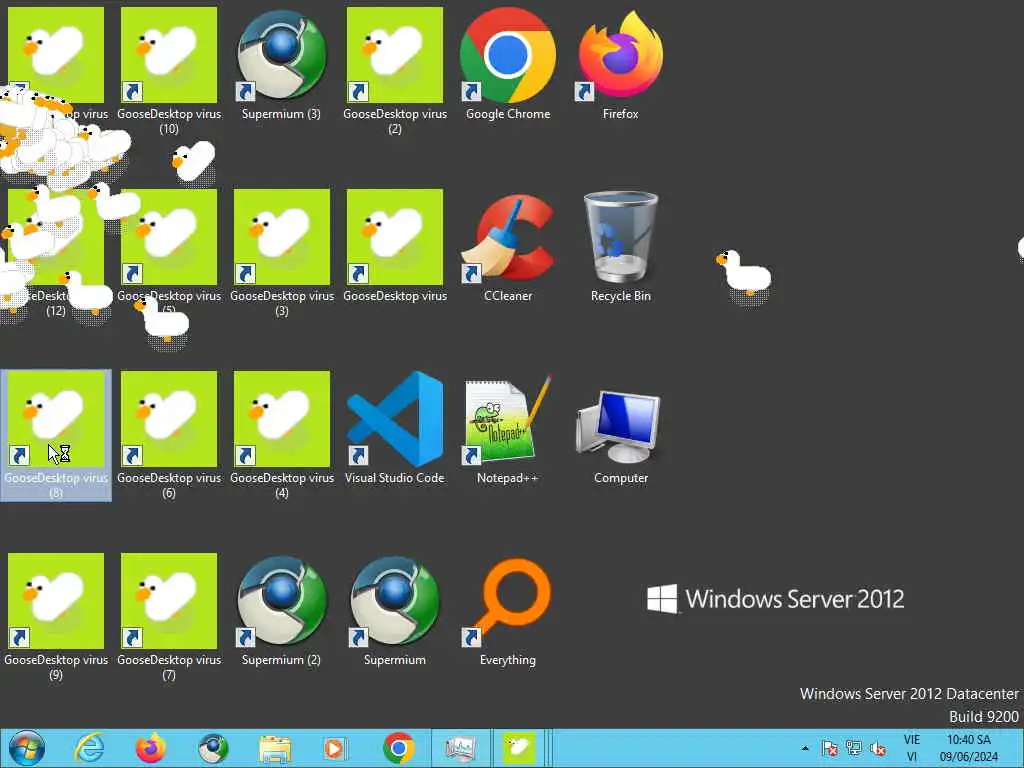
Task: Launch Internet Explorer from the taskbar
Action: coord(89,748)
